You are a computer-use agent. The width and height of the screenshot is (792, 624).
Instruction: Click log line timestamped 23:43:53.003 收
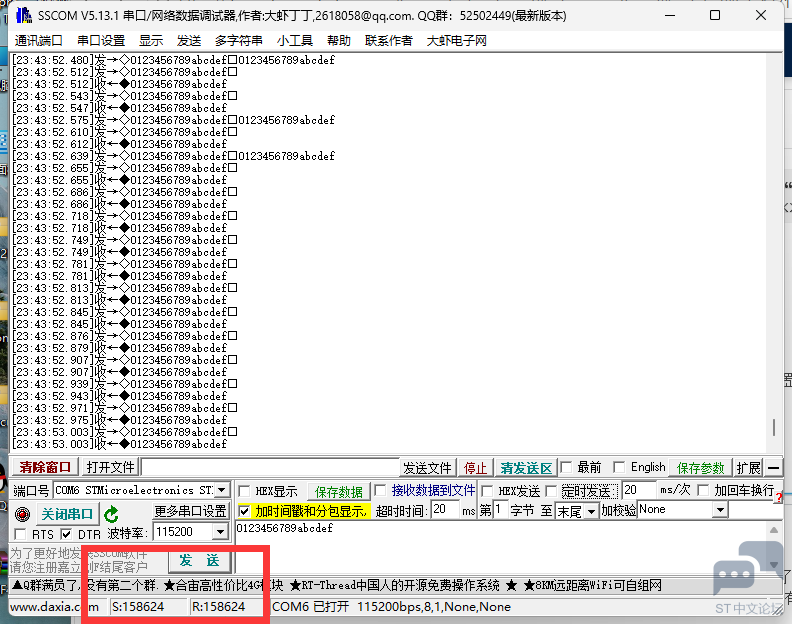120,444
